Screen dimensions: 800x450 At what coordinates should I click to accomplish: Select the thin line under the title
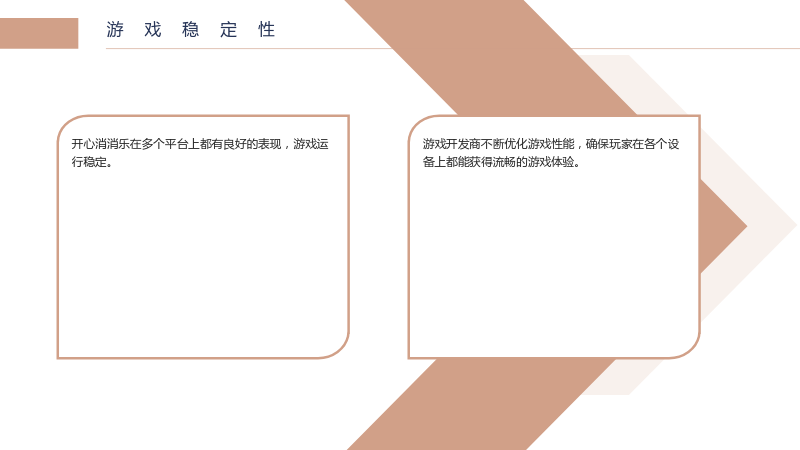453,48
